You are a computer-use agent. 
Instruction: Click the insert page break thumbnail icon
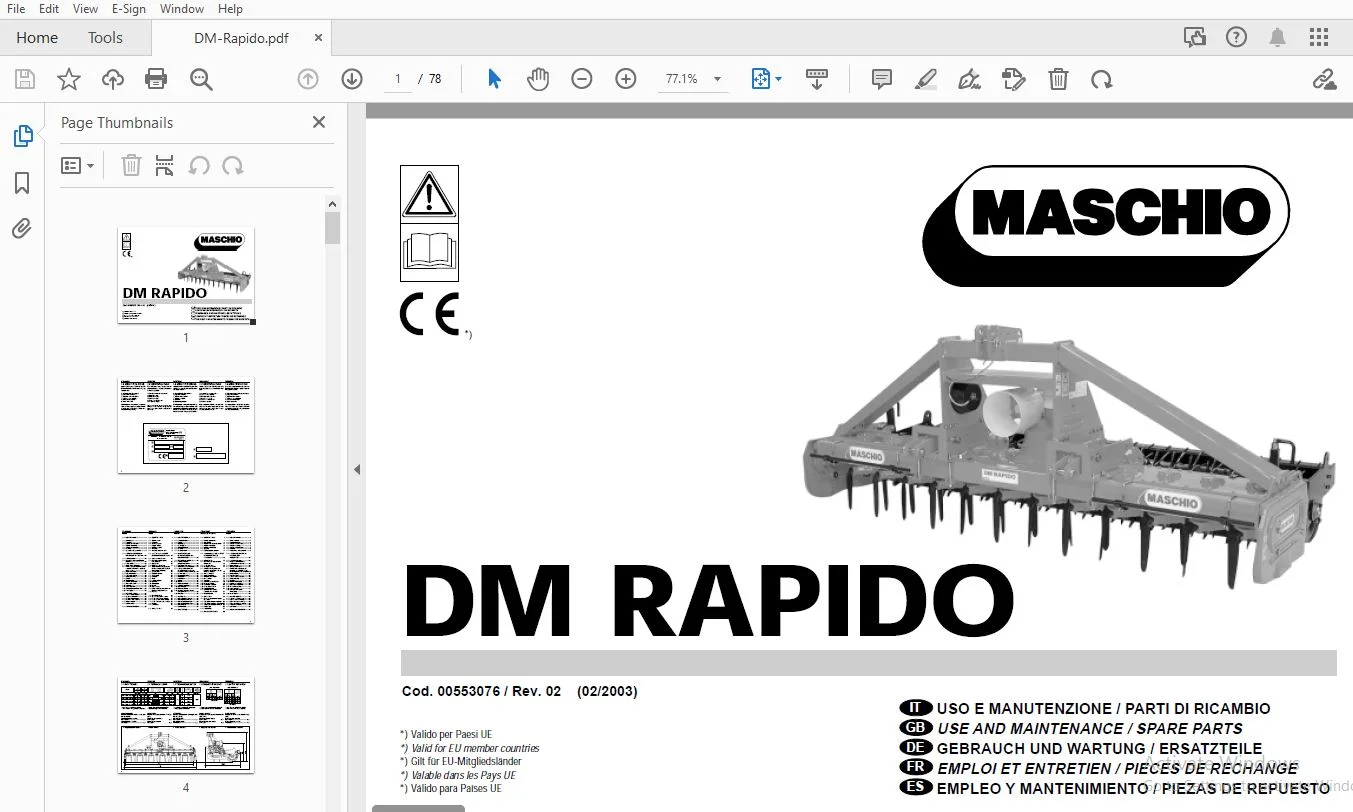point(165,166)
